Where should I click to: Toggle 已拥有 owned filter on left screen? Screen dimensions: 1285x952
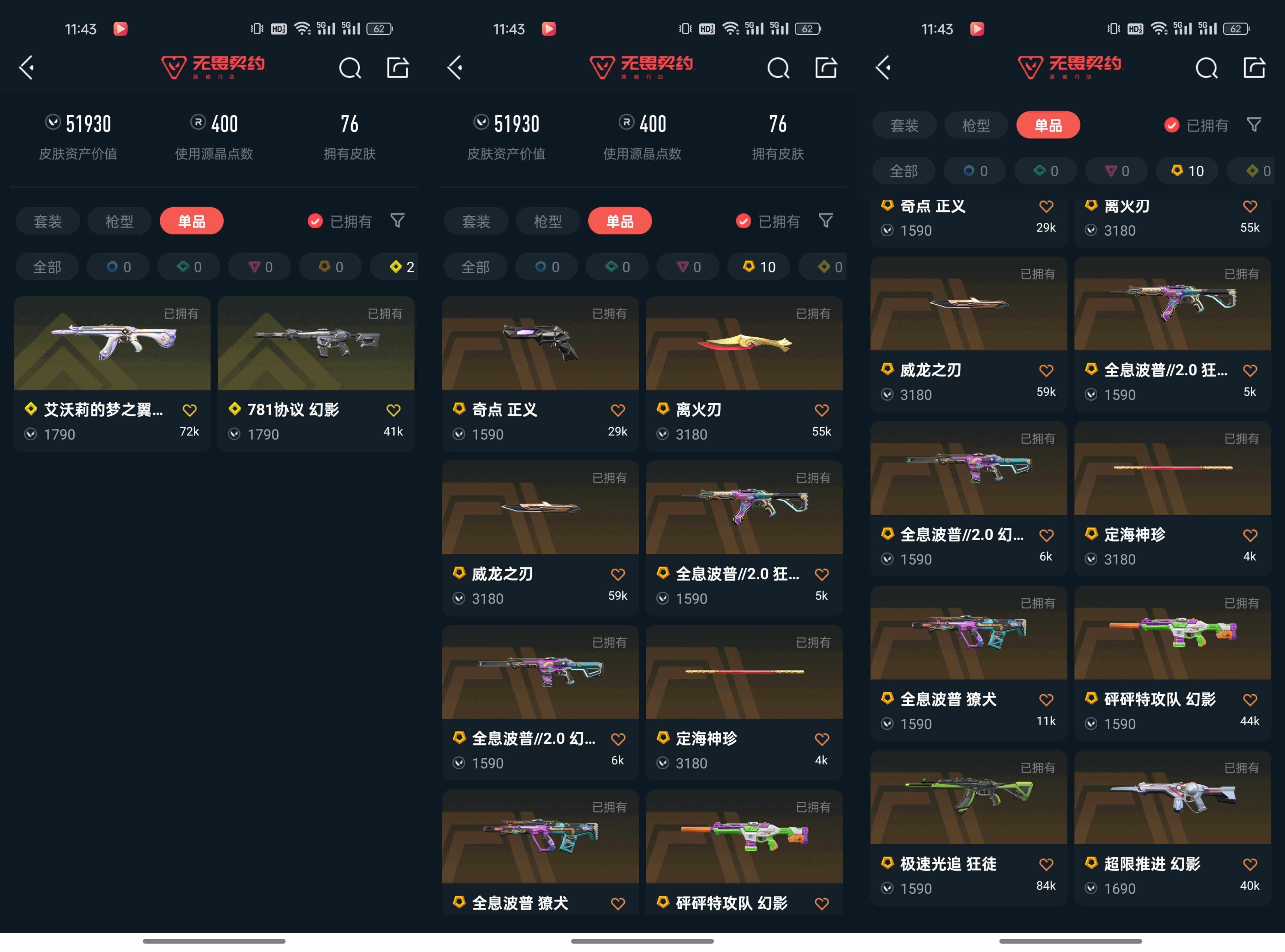point(315,221)
